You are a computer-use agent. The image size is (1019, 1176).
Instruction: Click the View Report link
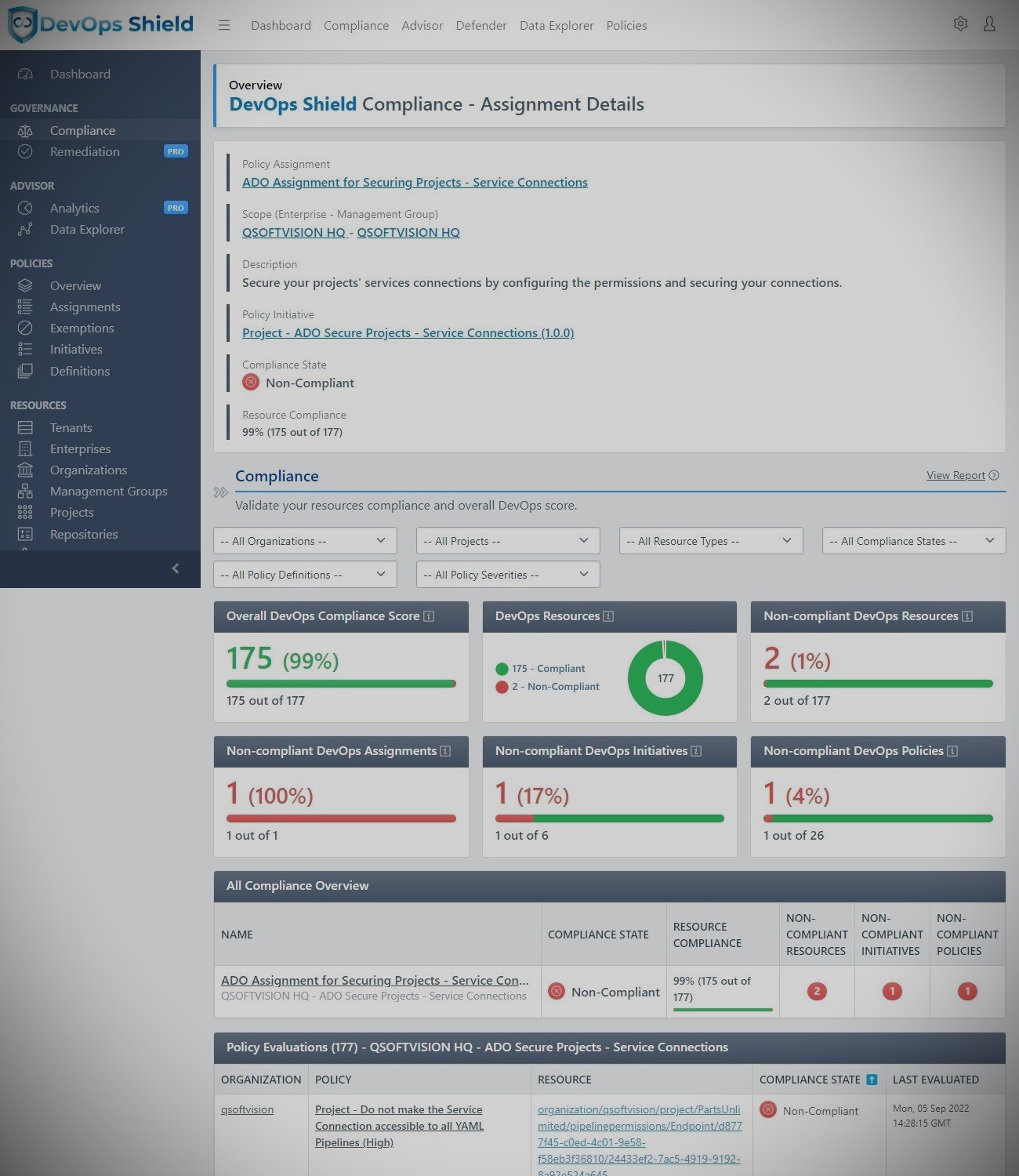click(x=956, y=475)
